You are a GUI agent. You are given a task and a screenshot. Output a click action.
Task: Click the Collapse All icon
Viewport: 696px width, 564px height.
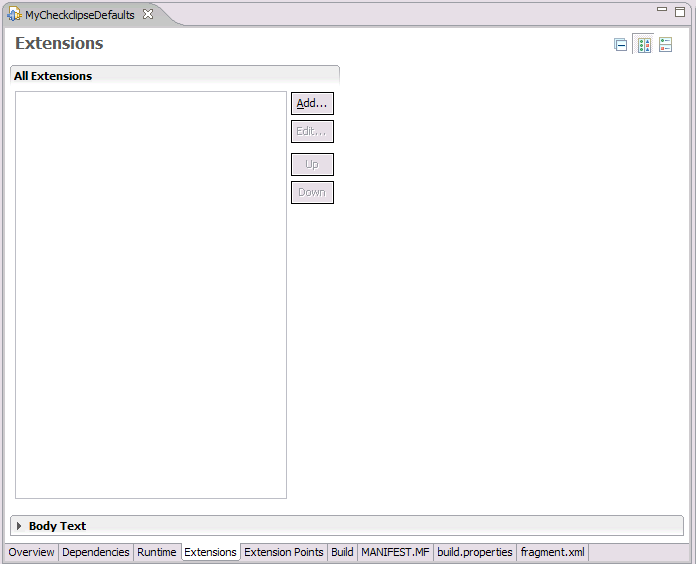point(621,45)
